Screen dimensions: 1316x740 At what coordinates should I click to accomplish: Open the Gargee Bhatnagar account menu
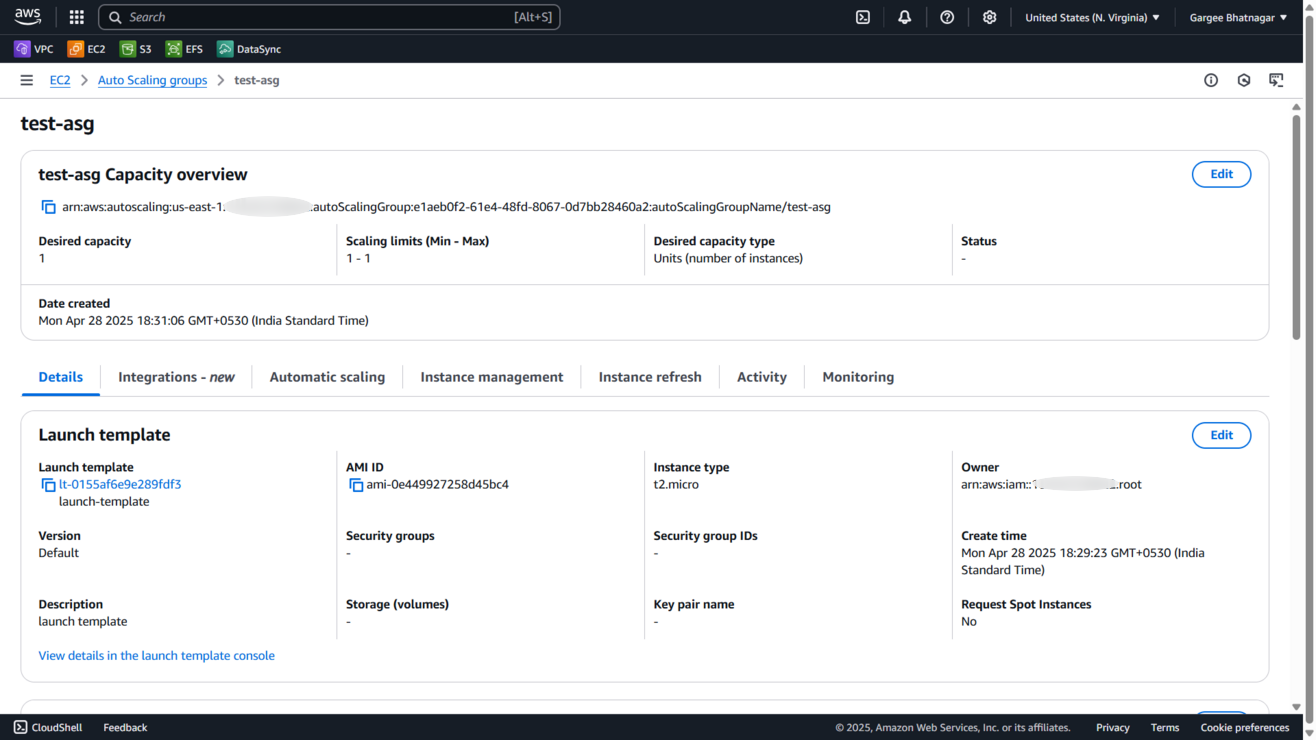pos(1238,17)
